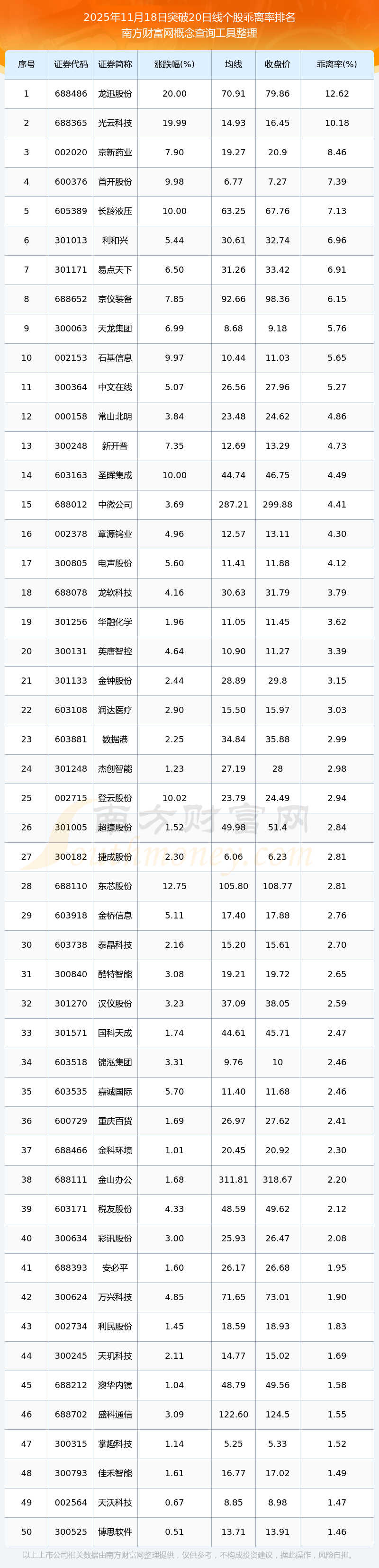Click the 证券代码 column header
Screen dimensions: 379x1568
71,64
